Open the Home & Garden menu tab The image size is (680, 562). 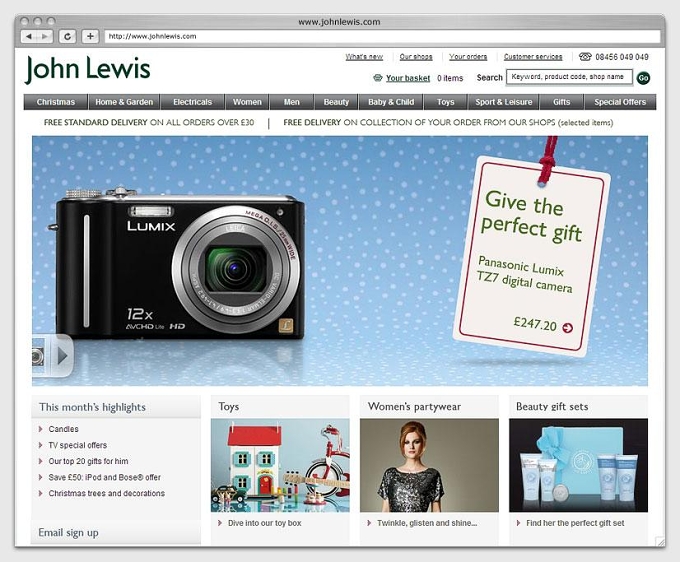pos(124,102)
